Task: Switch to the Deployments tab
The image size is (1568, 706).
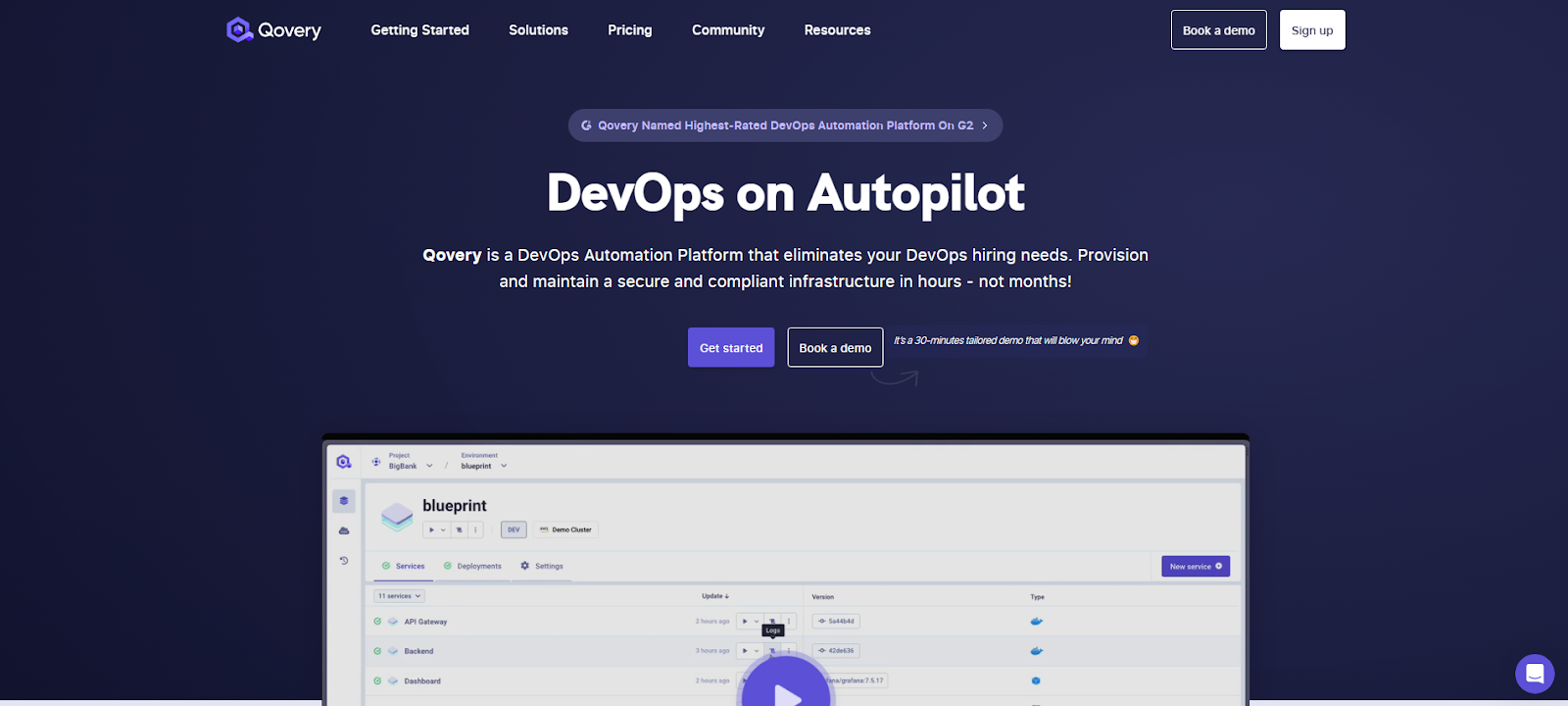Action: pyautogui.click(x=472, y=566)
